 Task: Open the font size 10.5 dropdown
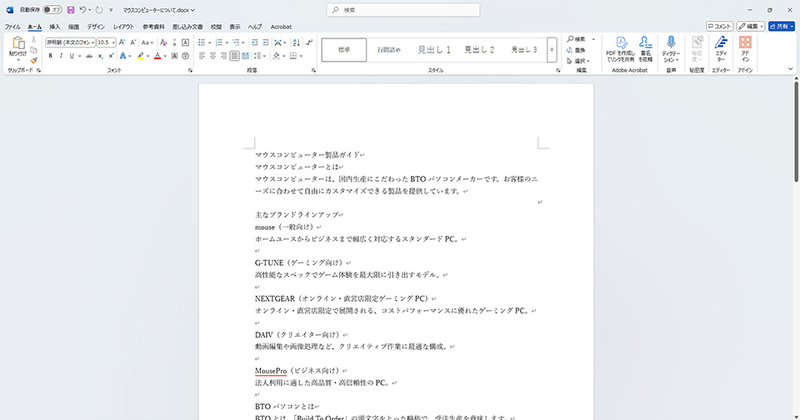point(113,42)
